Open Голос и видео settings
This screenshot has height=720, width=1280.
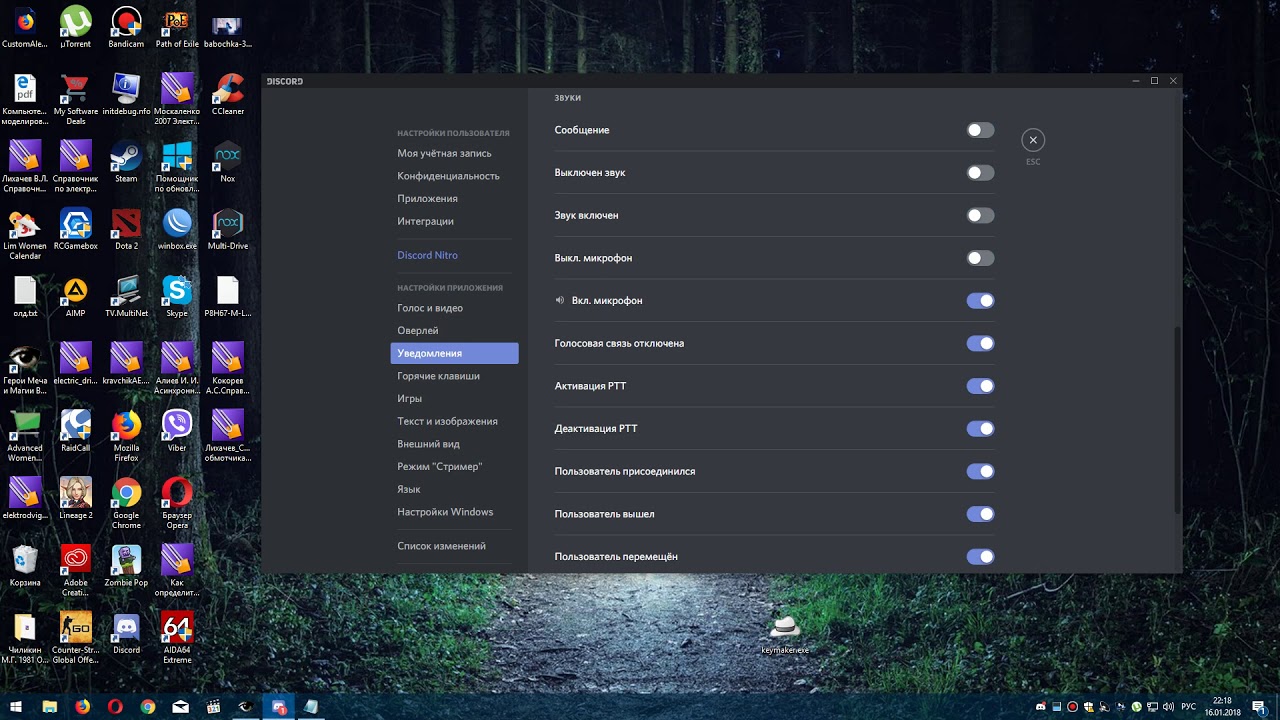click(454, 308)
